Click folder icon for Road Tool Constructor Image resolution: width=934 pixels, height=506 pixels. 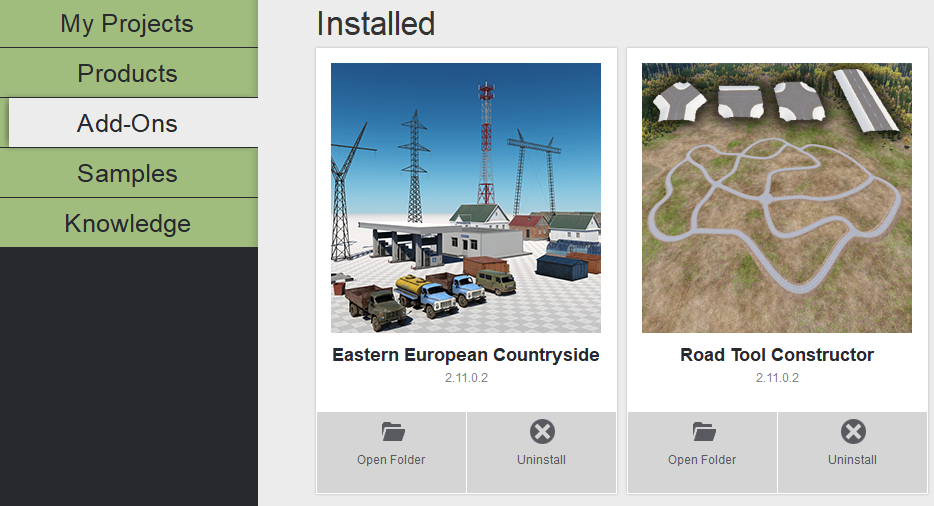tap(704, 432)
